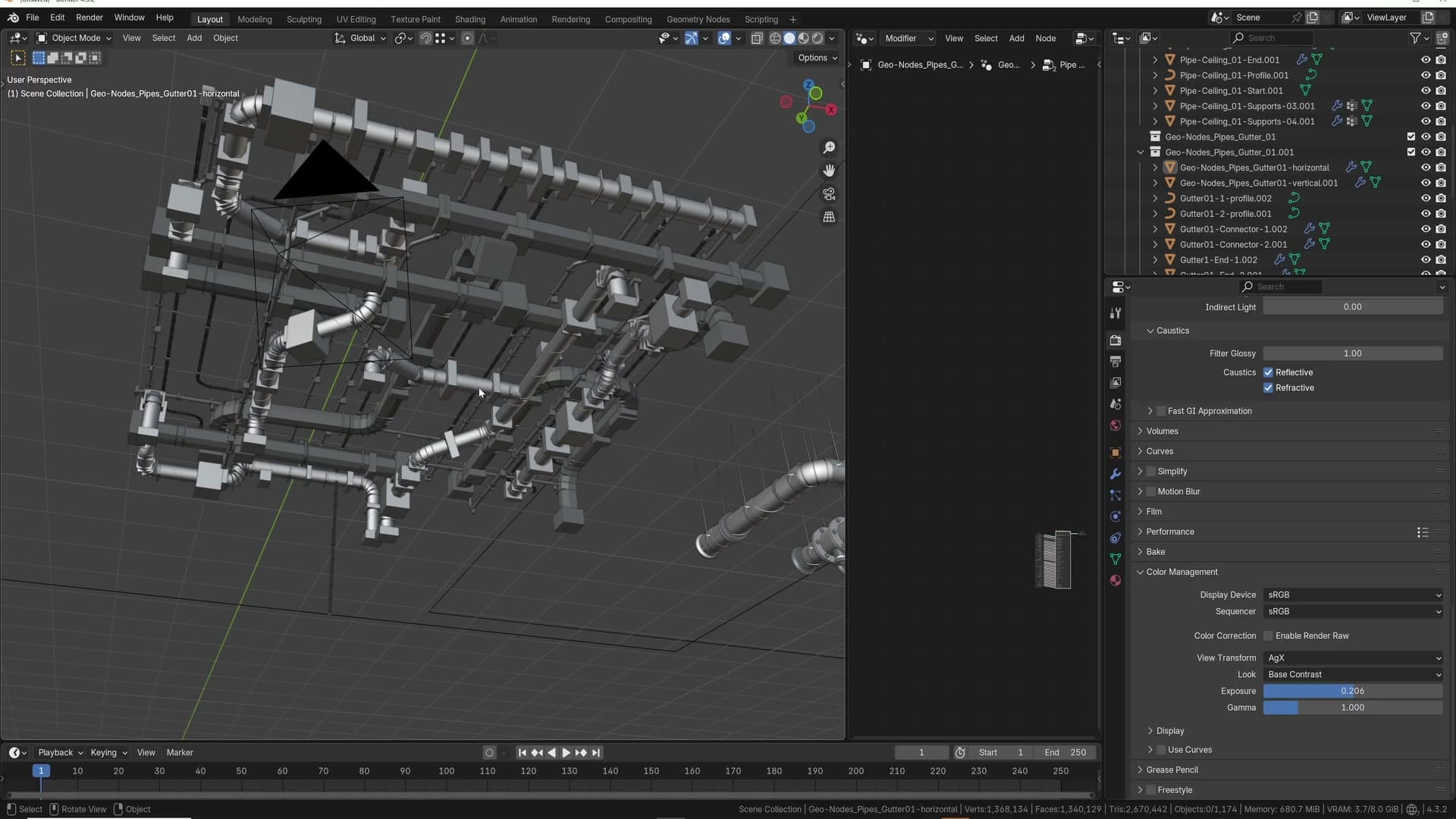Switch to the Shading workspace tab
Viewport: 1456px width, 819px height.
point(469,20)
